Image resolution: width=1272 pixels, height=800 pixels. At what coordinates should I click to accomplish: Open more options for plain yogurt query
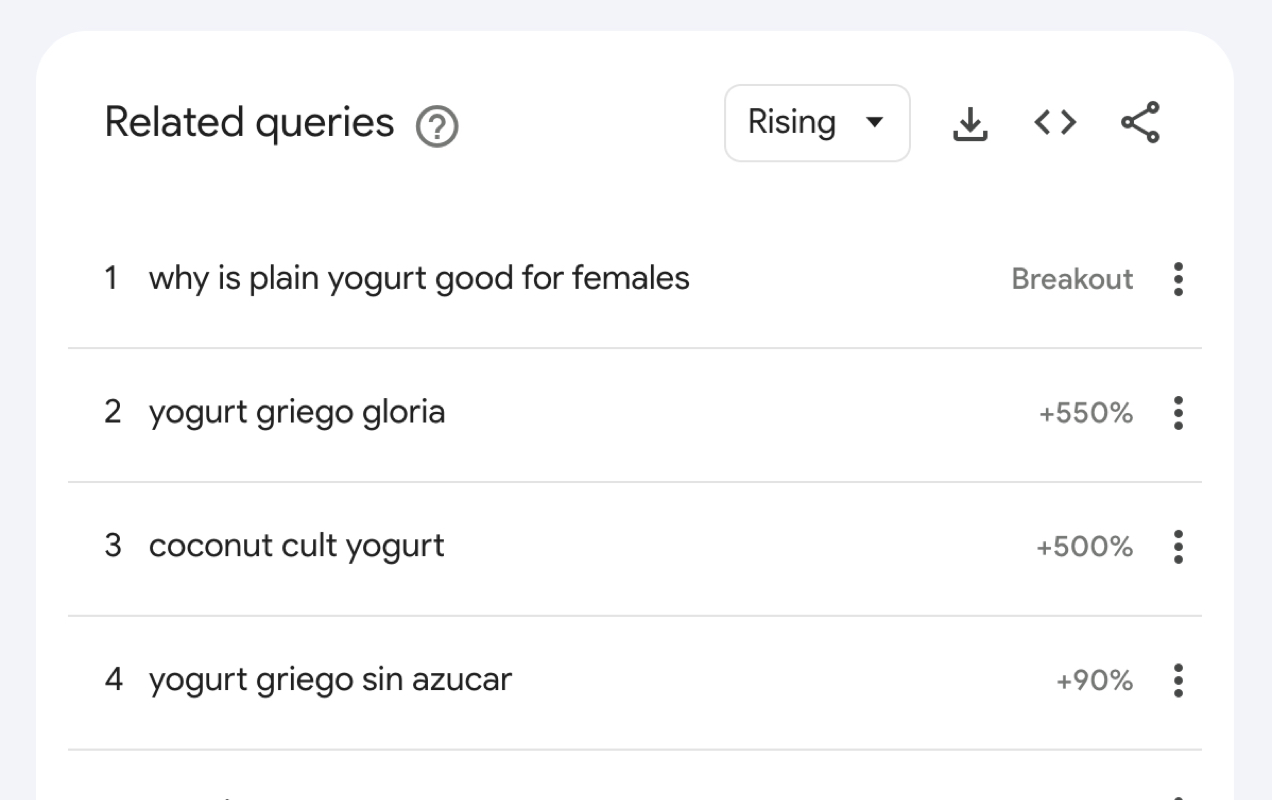point(1178,279)
